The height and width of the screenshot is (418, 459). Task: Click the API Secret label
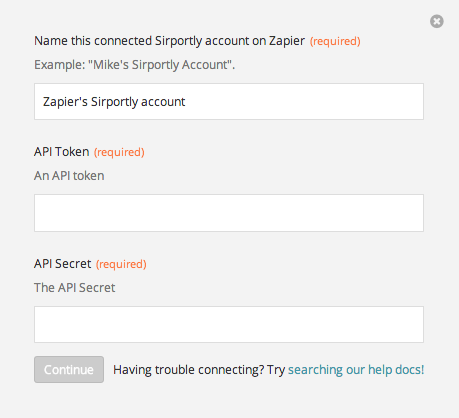tap(62, 264)
